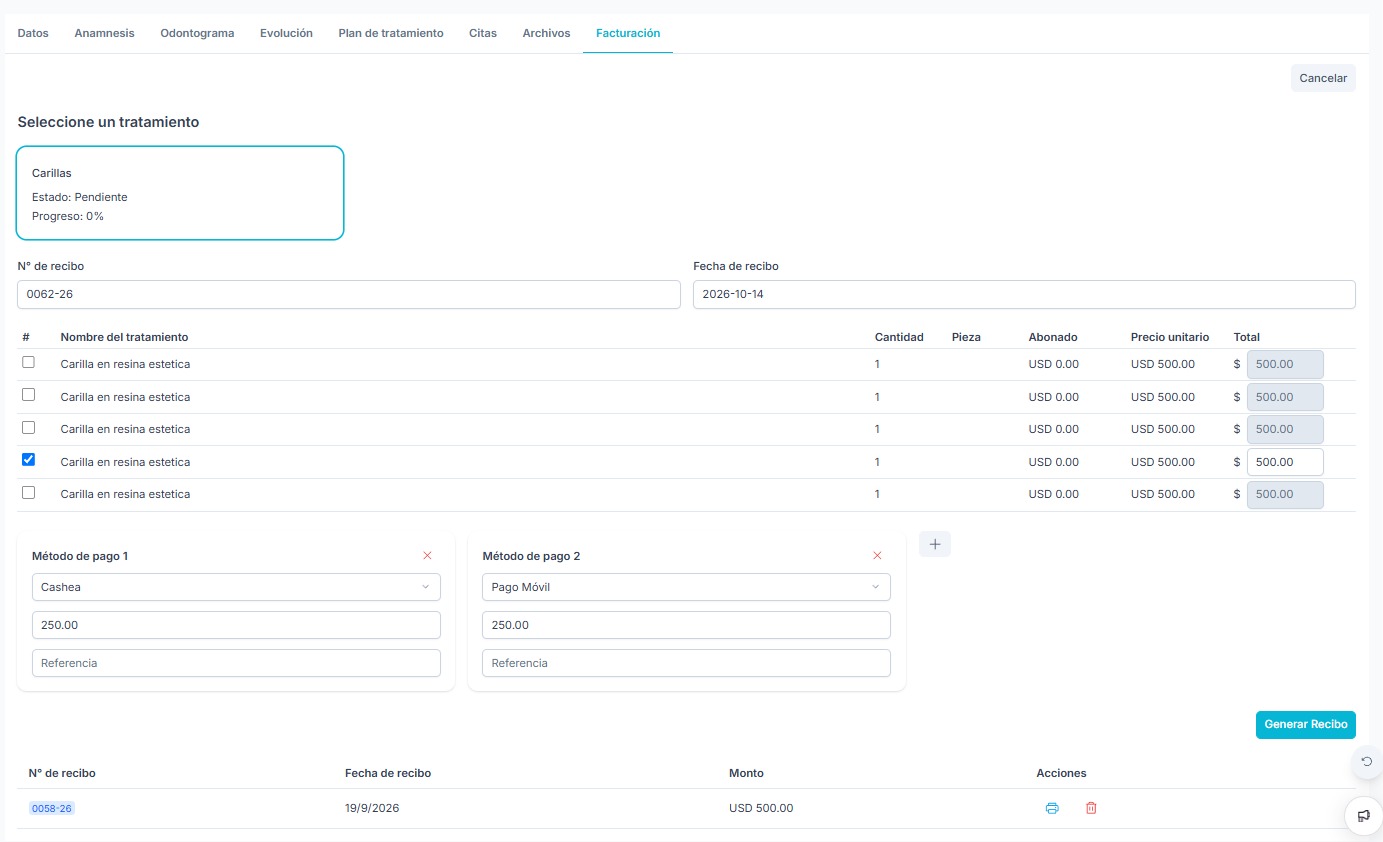Select the Evolución tab
Viewport: 1383px width, 842px height.
(x=286, y=33)
